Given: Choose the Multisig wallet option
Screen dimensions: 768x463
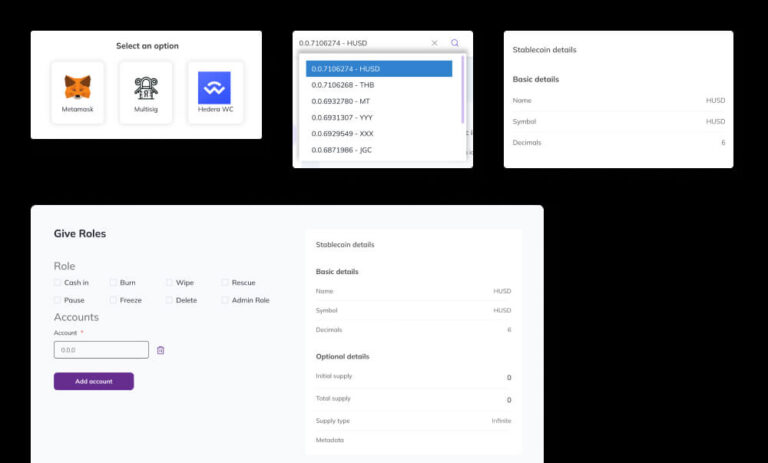Looking at the screenshot, I should (146, 92).
